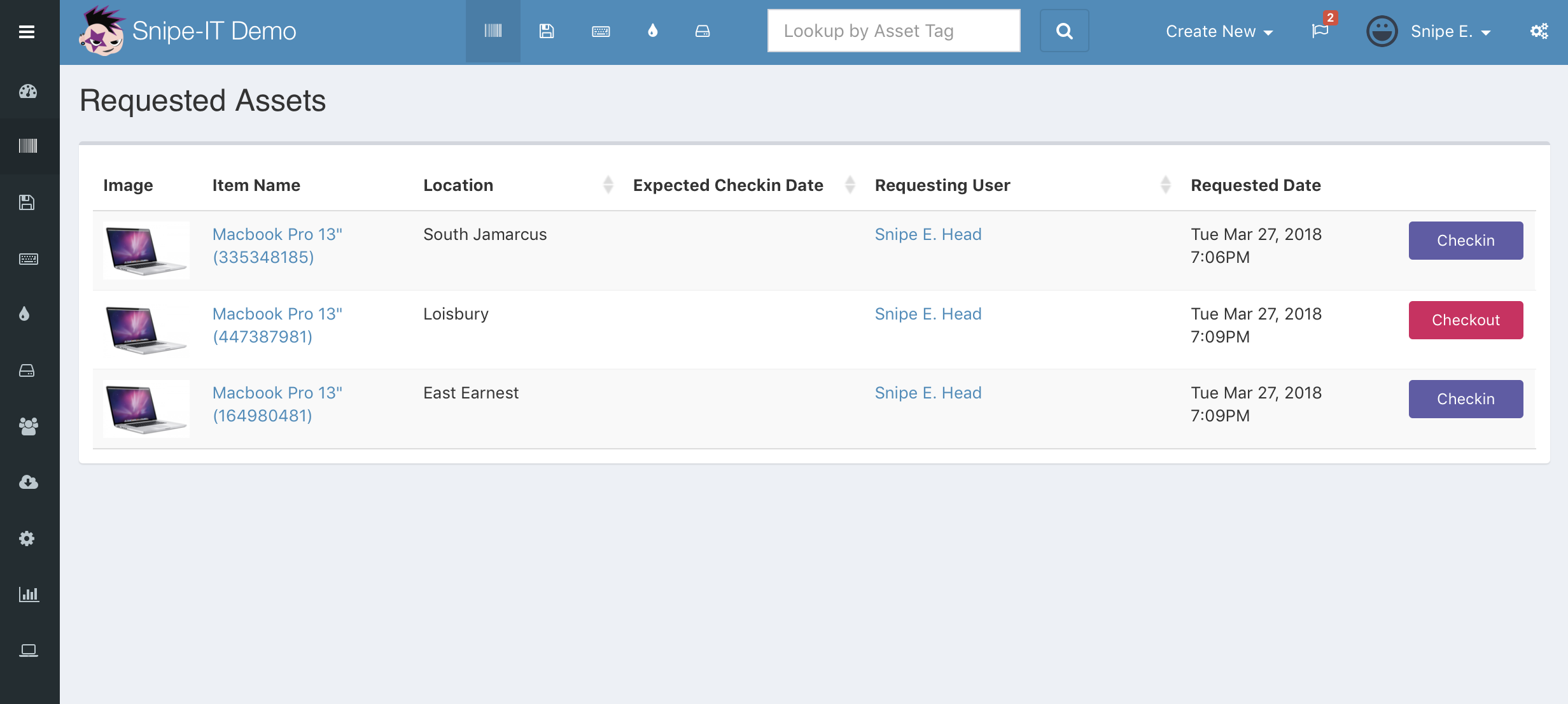The height and width of the screenshot is (704, 1568).
Task: Click the barcode scanner icon in toolbar
Action: click(492, 31)
